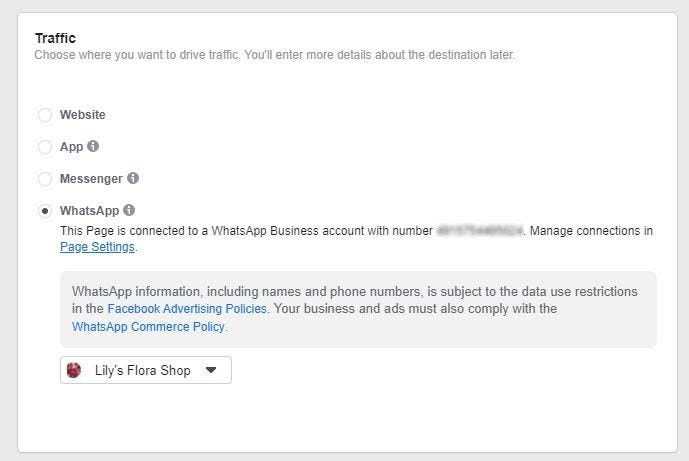Click the blurred WhatsApp Business phone number
Screen dimensions: 689x461
click(x=480, y=231)
